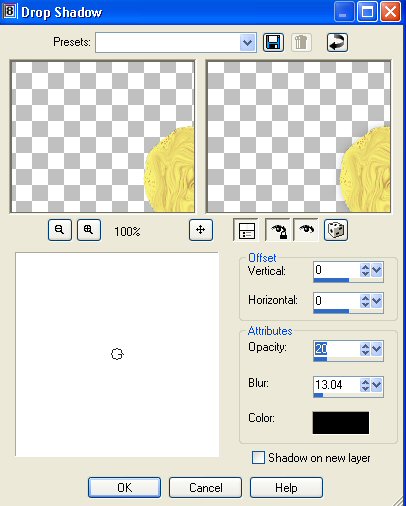This screenshot has width=406, height=506.
Task: Click the Delete Preset trash icon
Action: [301, 42]
